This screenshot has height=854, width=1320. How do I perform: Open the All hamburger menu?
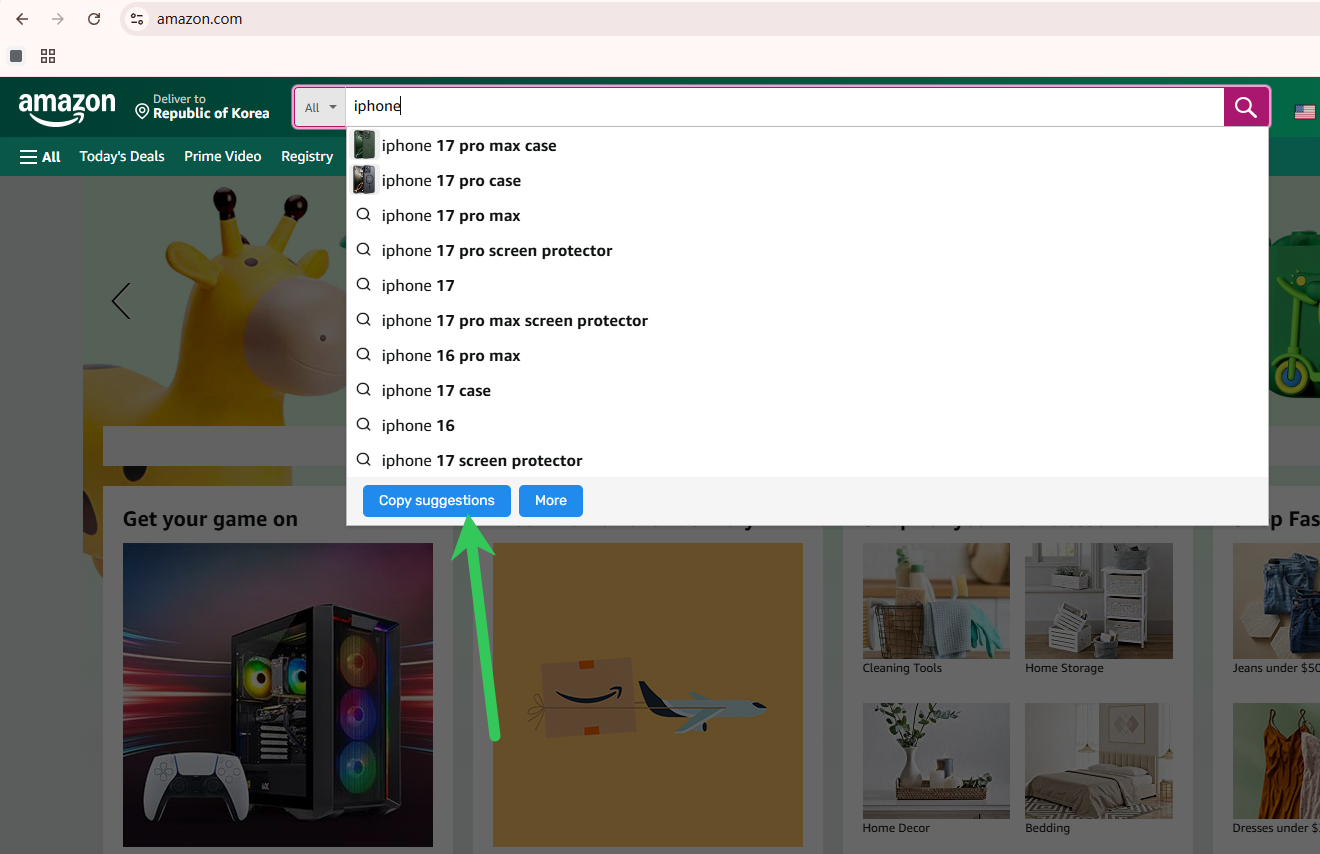pyautogui.click(x=40, y=157)
